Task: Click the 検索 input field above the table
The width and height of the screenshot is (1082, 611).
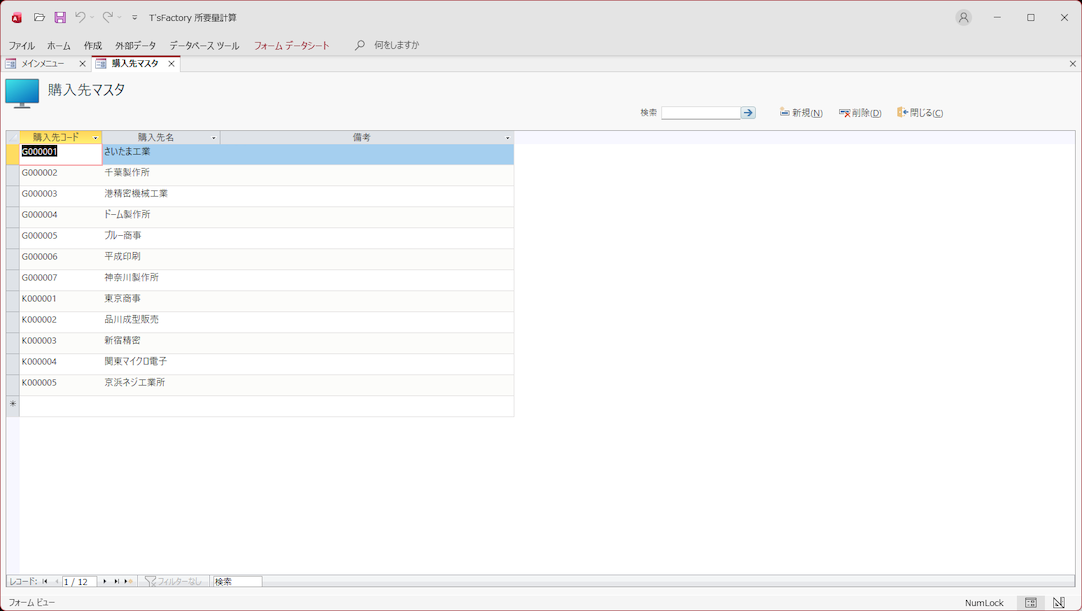Action: (700, 113)
